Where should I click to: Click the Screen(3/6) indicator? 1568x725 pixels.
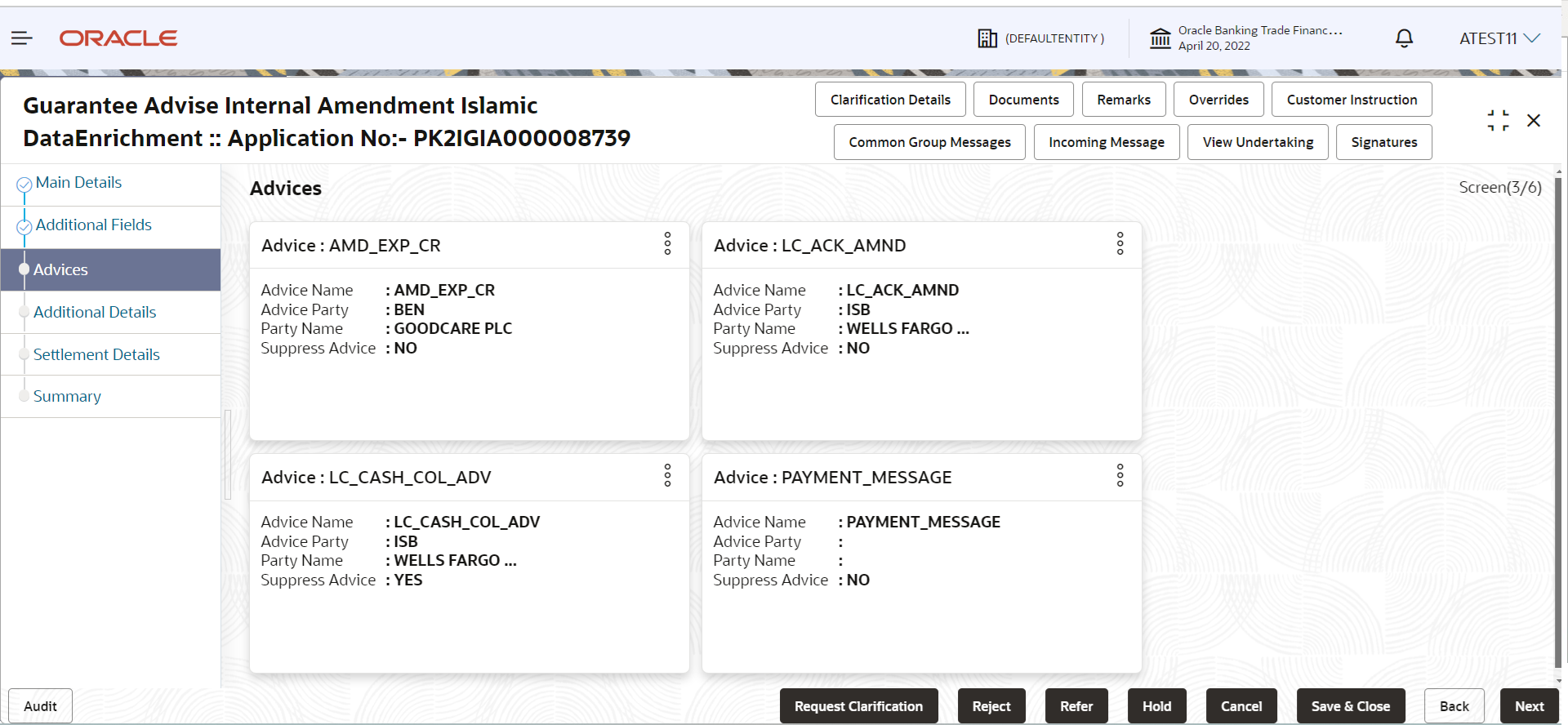coord(1500,187)
